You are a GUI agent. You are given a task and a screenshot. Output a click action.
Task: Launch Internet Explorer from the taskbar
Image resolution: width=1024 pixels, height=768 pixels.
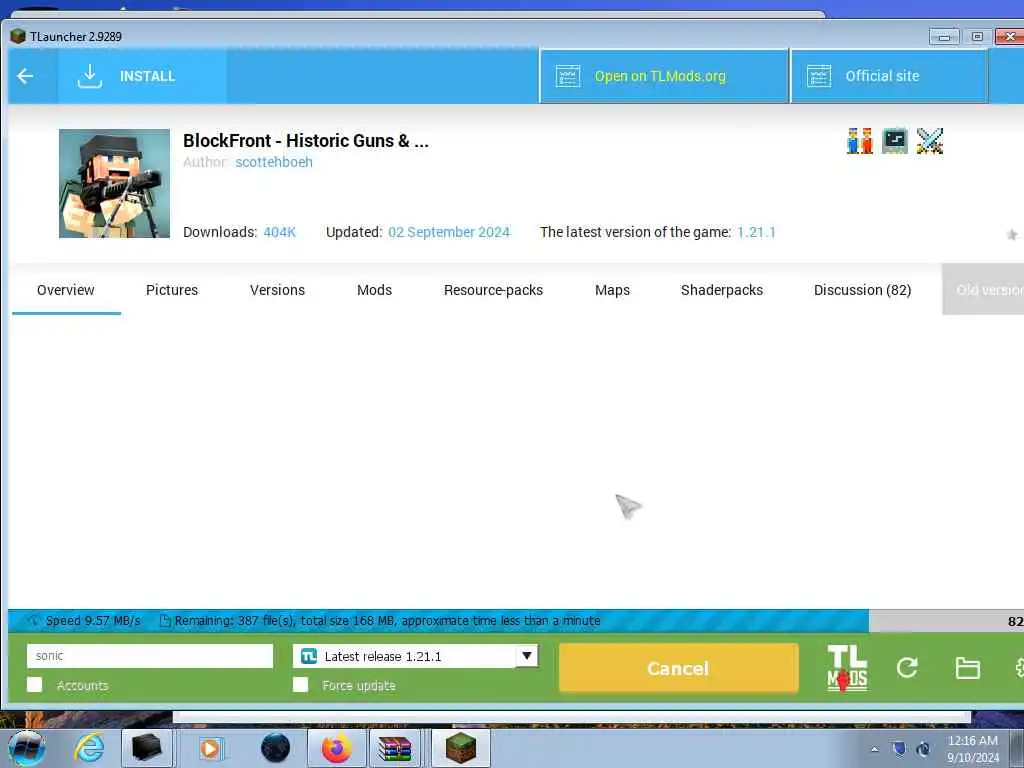89,748
